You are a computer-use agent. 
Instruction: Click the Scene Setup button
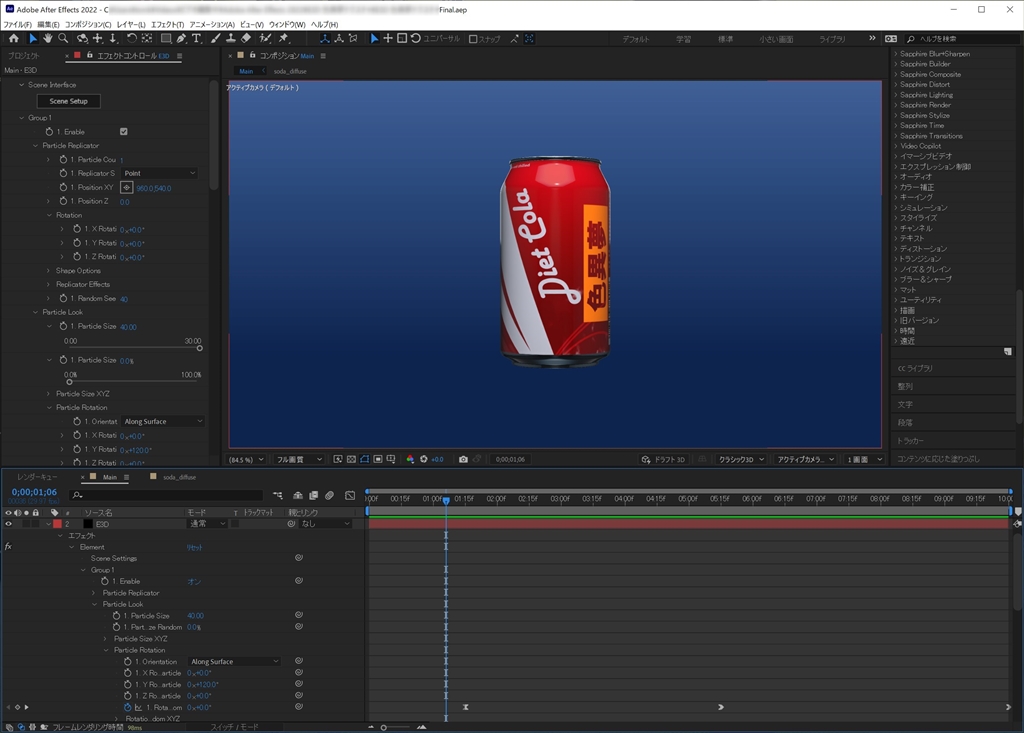pos(69,101)
